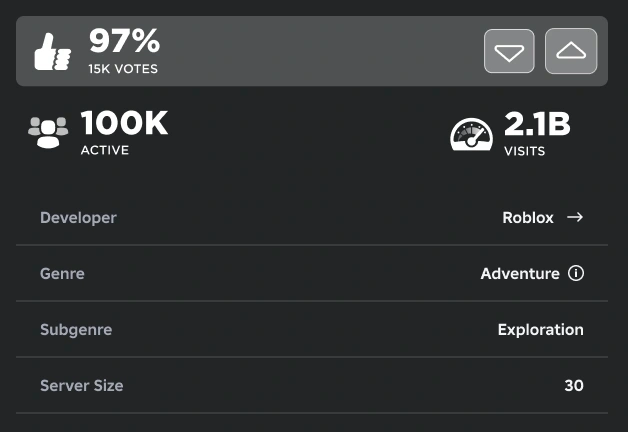Screen dimensions: 628x432
Task: Select the Subgenre row label
Action: (76, 330)
